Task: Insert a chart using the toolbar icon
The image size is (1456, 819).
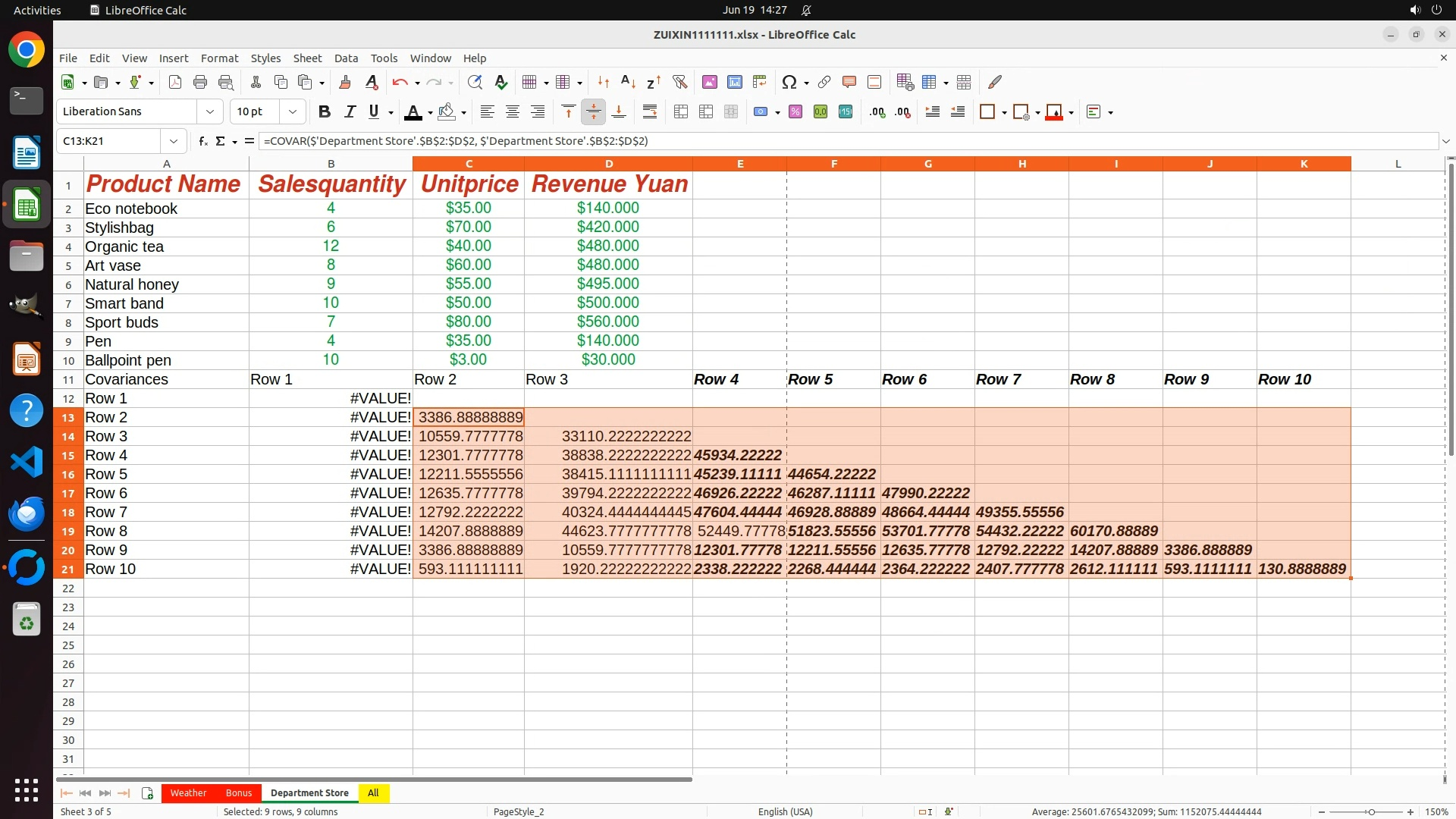Action: [734, 82]
